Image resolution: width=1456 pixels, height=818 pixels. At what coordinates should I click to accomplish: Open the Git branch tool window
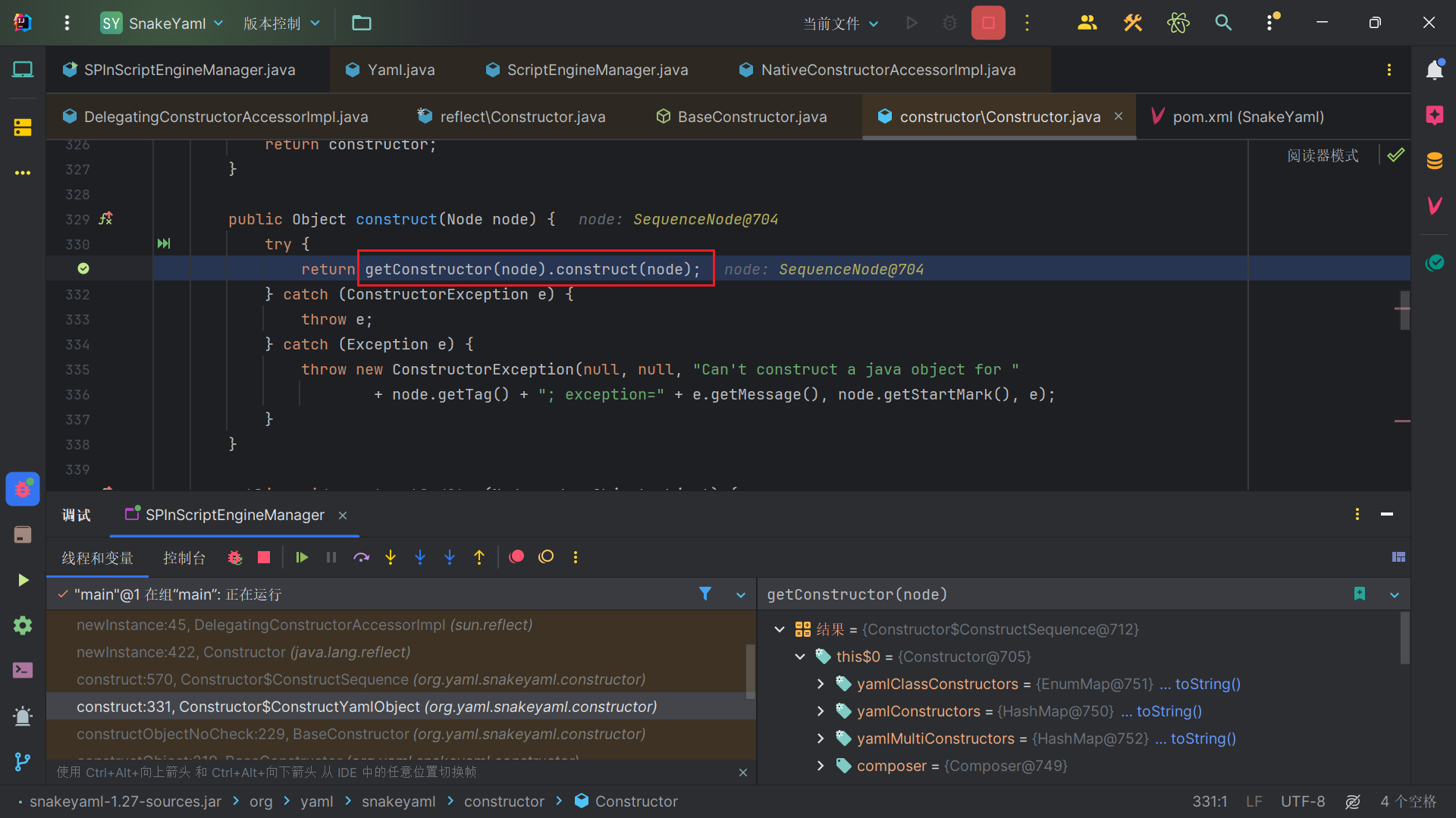pos(23,761)
